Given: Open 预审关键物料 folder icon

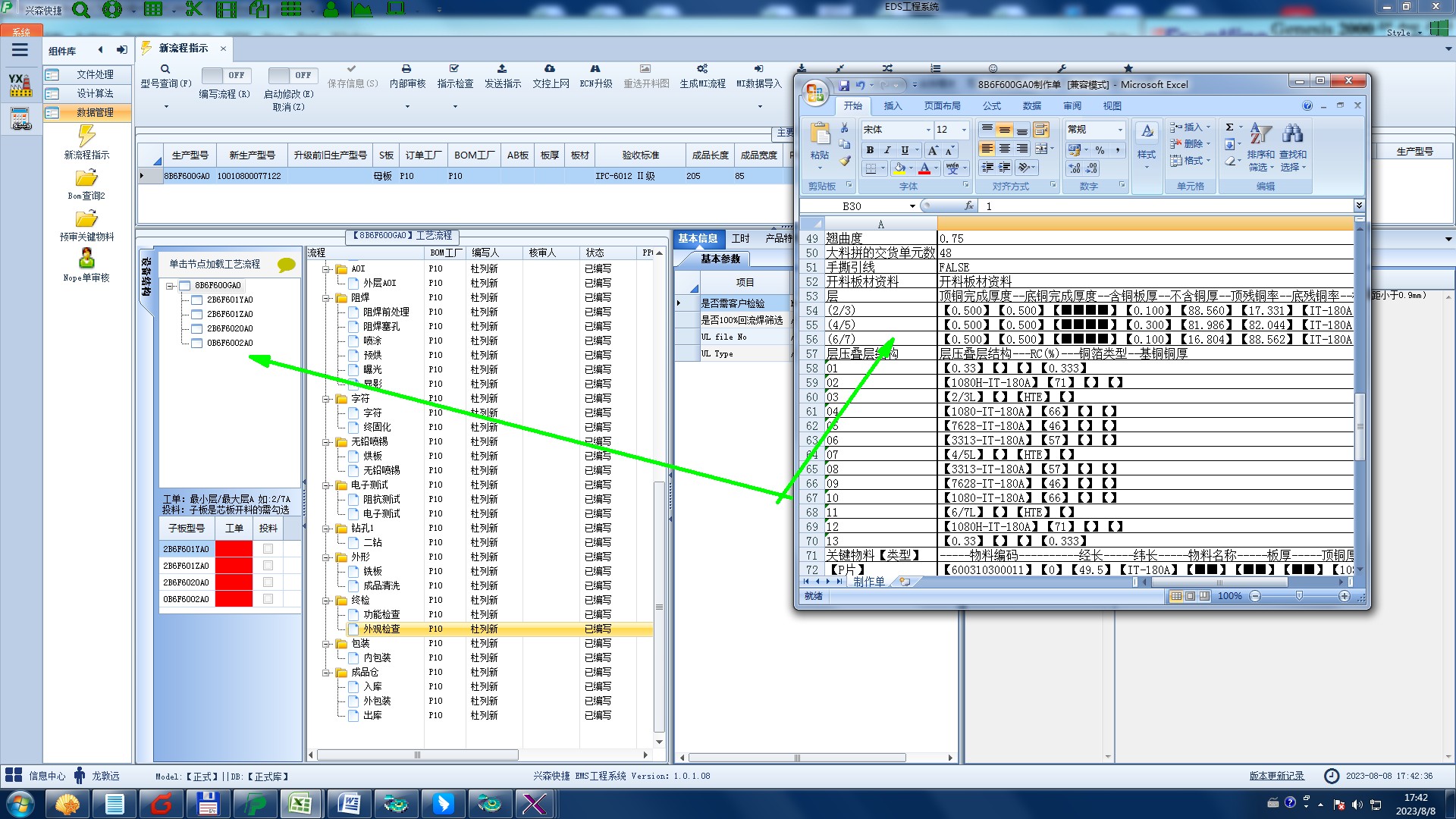Looking at the screenshot, I should coord(86,219).
